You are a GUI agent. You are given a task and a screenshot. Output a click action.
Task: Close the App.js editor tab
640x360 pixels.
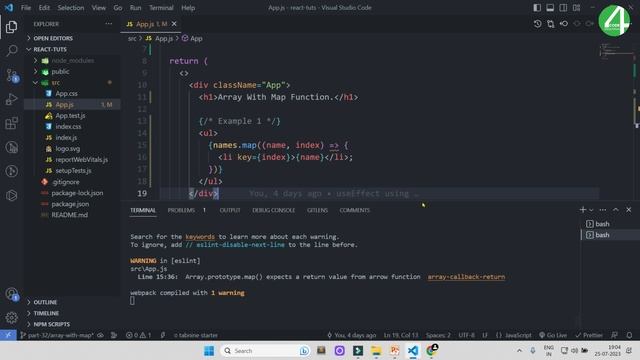coord(174,24)
